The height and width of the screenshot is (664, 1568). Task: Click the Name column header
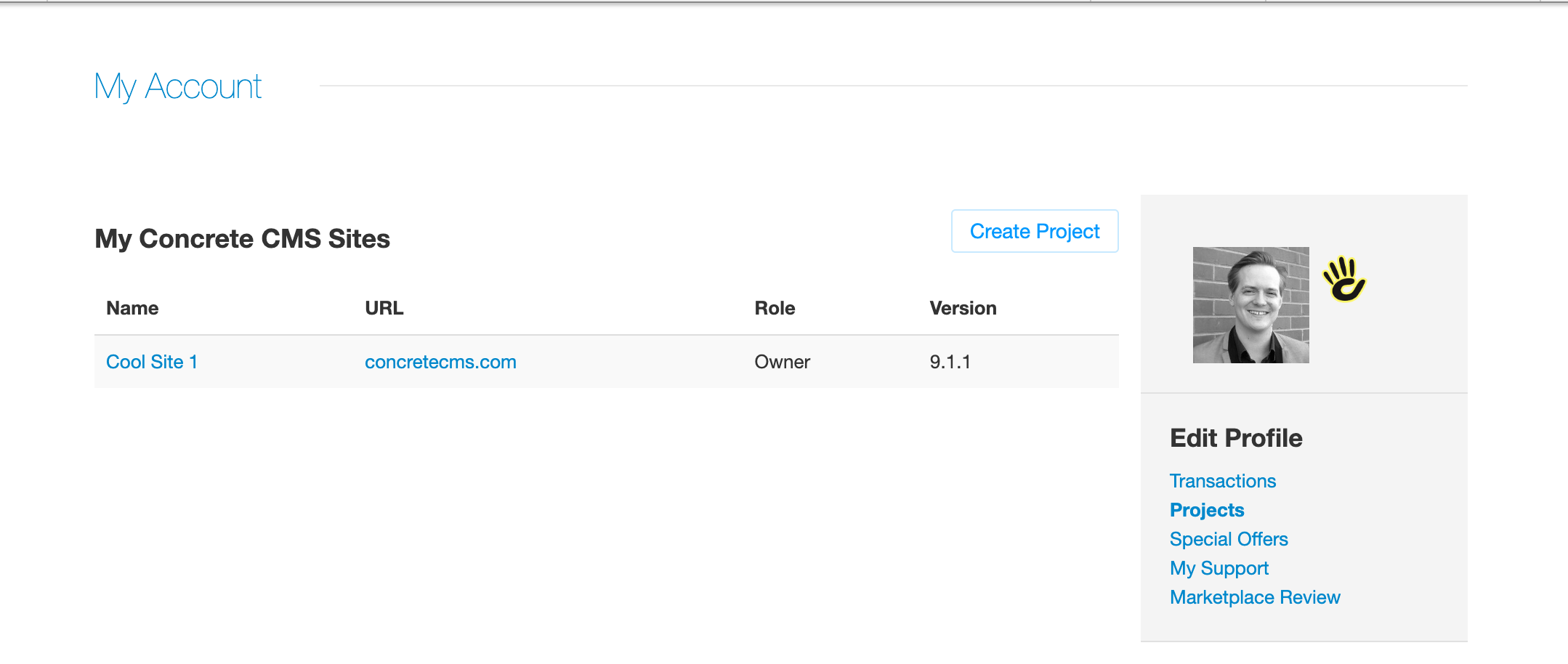tap(132, 308)
